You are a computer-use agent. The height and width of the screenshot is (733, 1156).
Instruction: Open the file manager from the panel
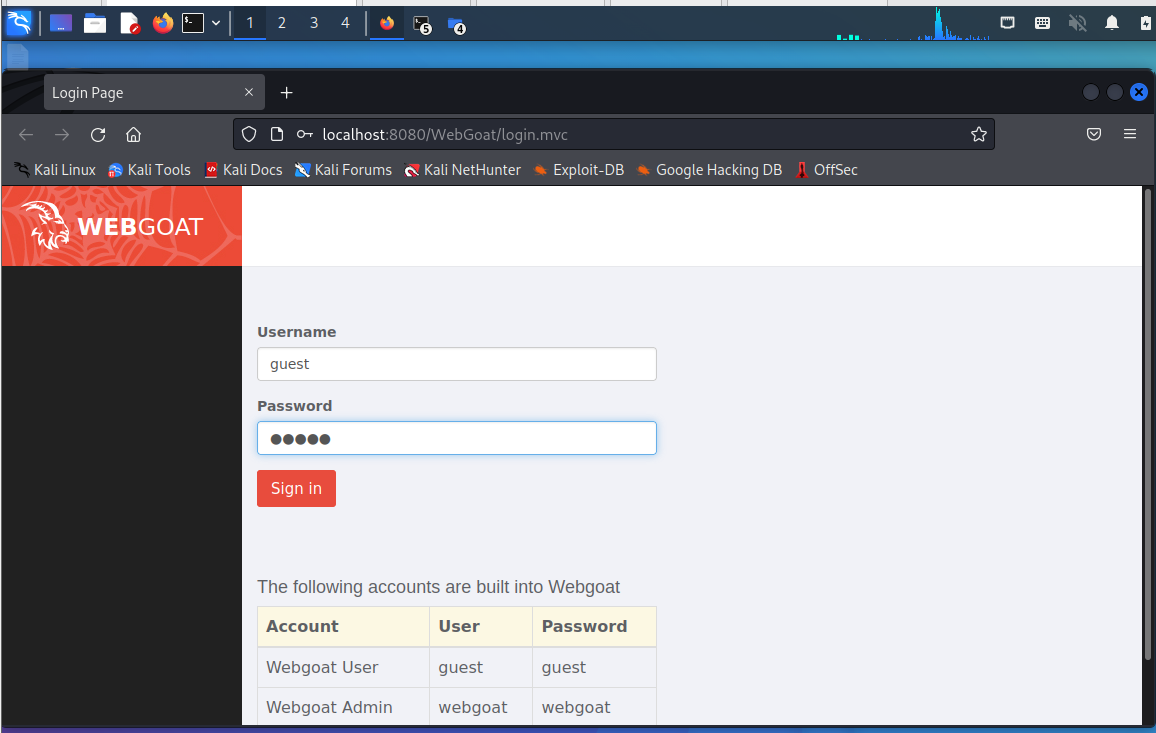coord(94,24)
